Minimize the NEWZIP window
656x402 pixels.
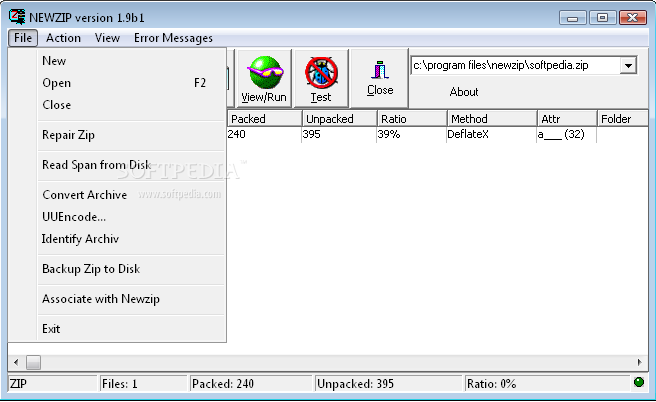572,18
